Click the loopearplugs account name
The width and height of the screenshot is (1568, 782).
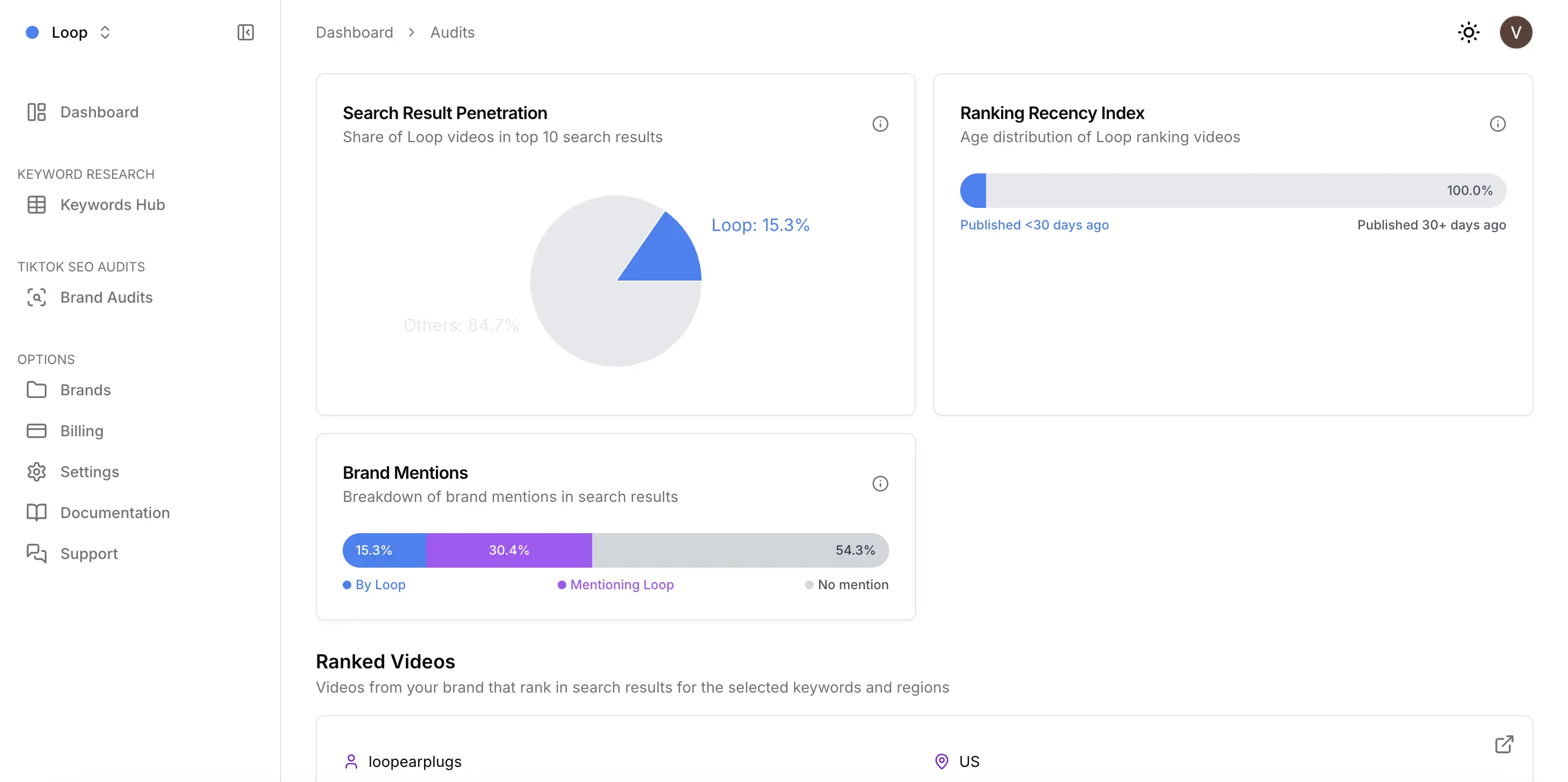click(x=414, y=762)
